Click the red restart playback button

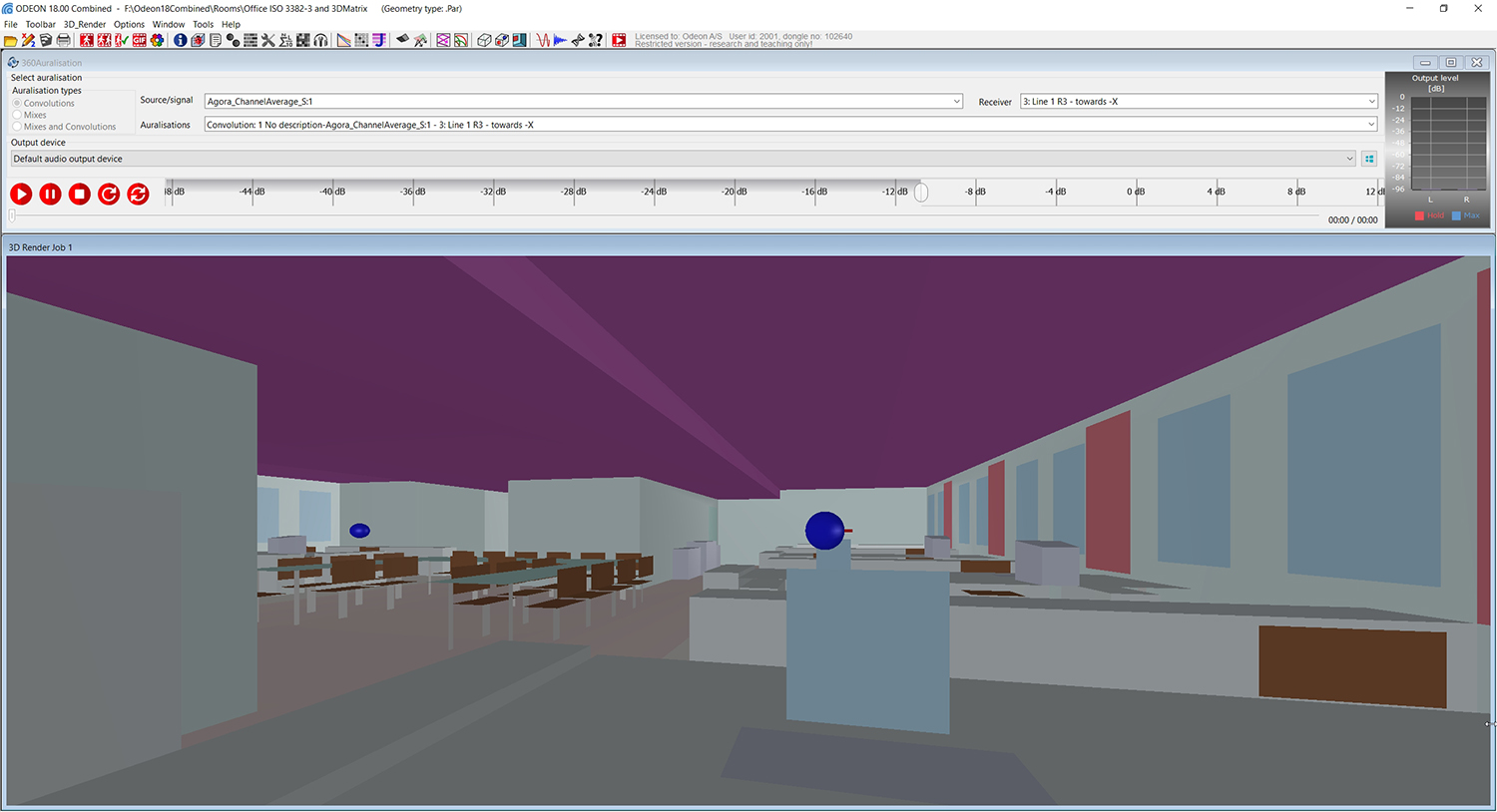tap(109, 194)
